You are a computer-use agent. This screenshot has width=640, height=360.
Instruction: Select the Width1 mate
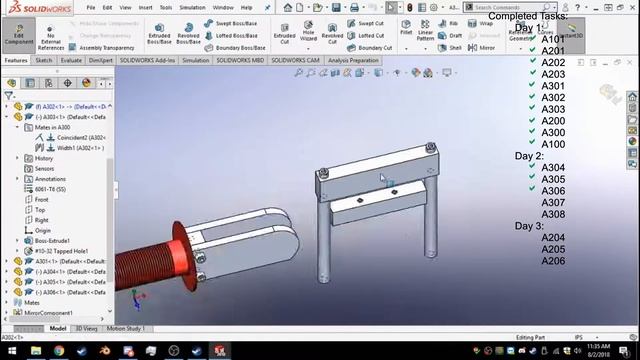(70, 148)
